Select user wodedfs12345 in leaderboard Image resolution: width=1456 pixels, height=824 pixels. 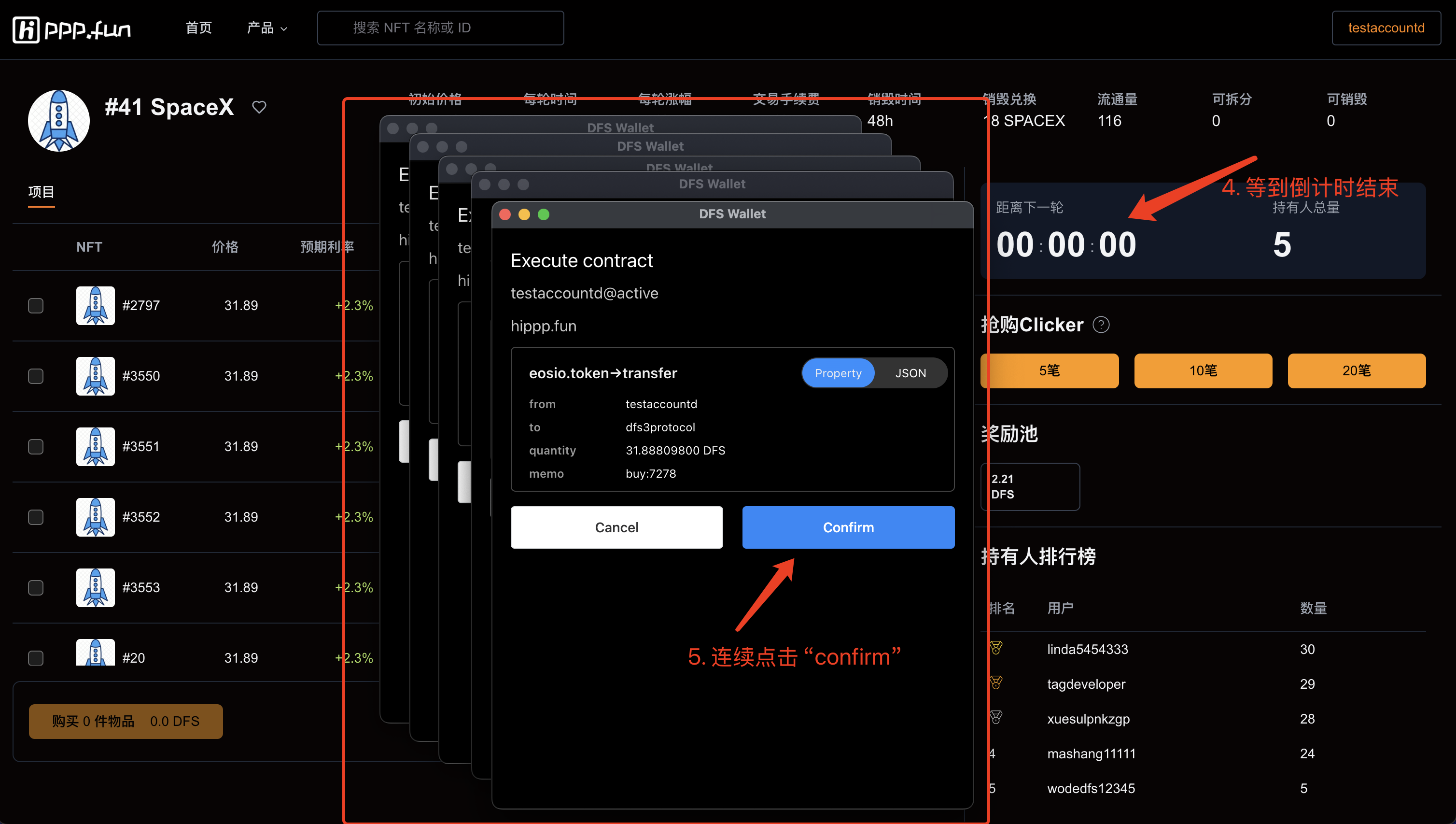pyautogui.click(x=1091, y=788)
